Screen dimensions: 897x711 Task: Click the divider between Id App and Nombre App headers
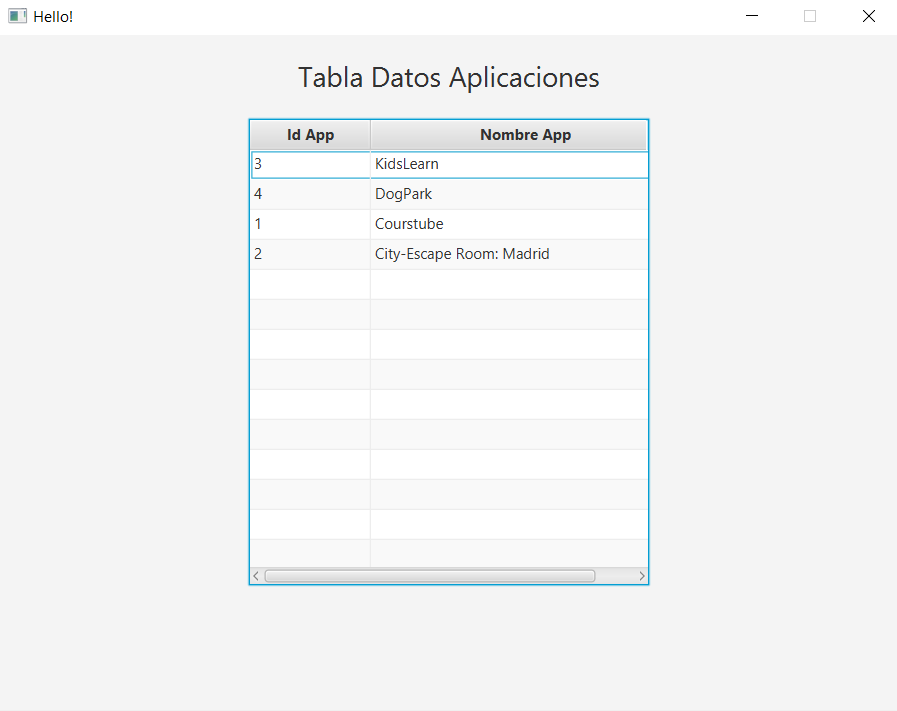click(x=370, y=134)
